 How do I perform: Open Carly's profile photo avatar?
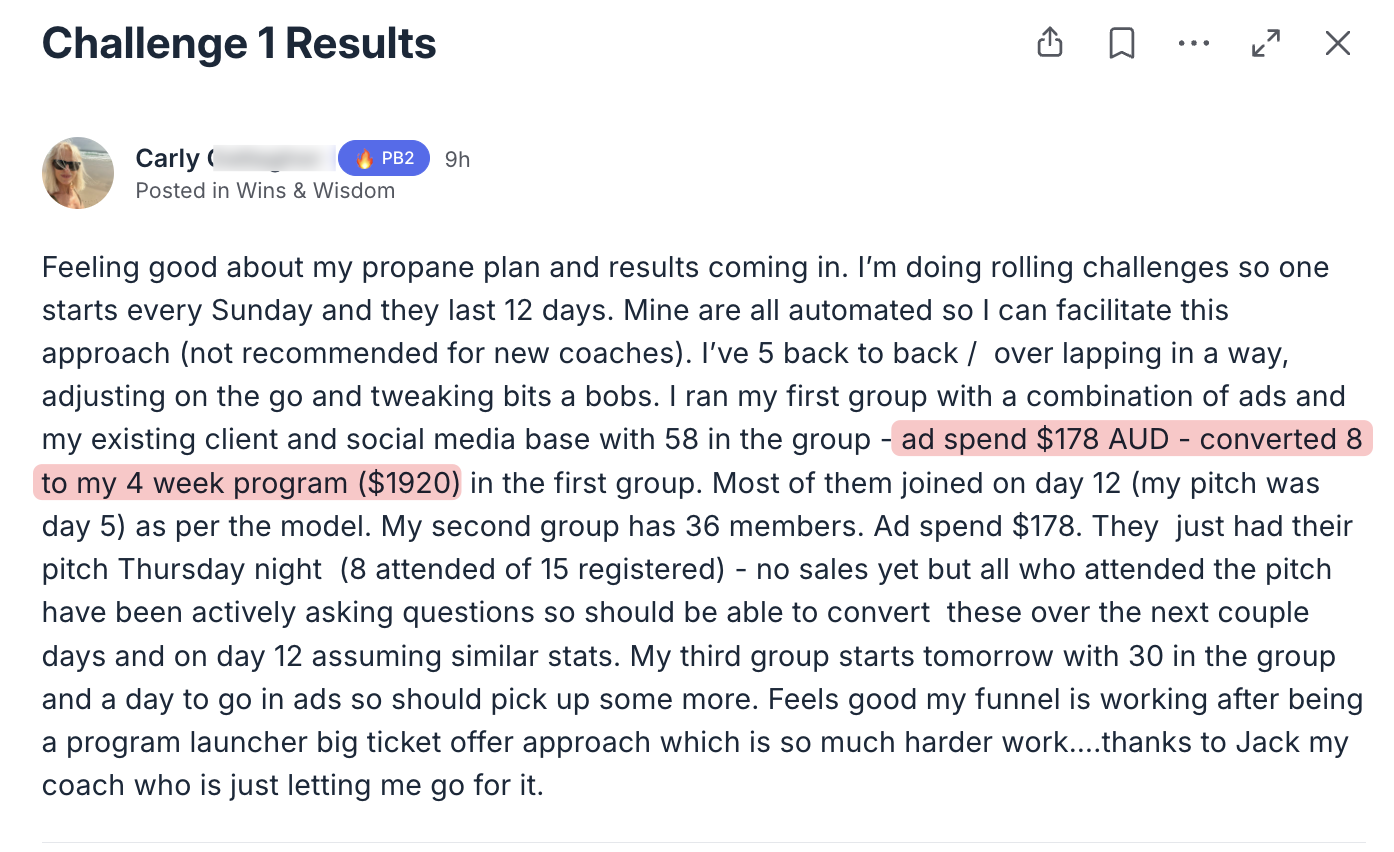pos(78,173)
